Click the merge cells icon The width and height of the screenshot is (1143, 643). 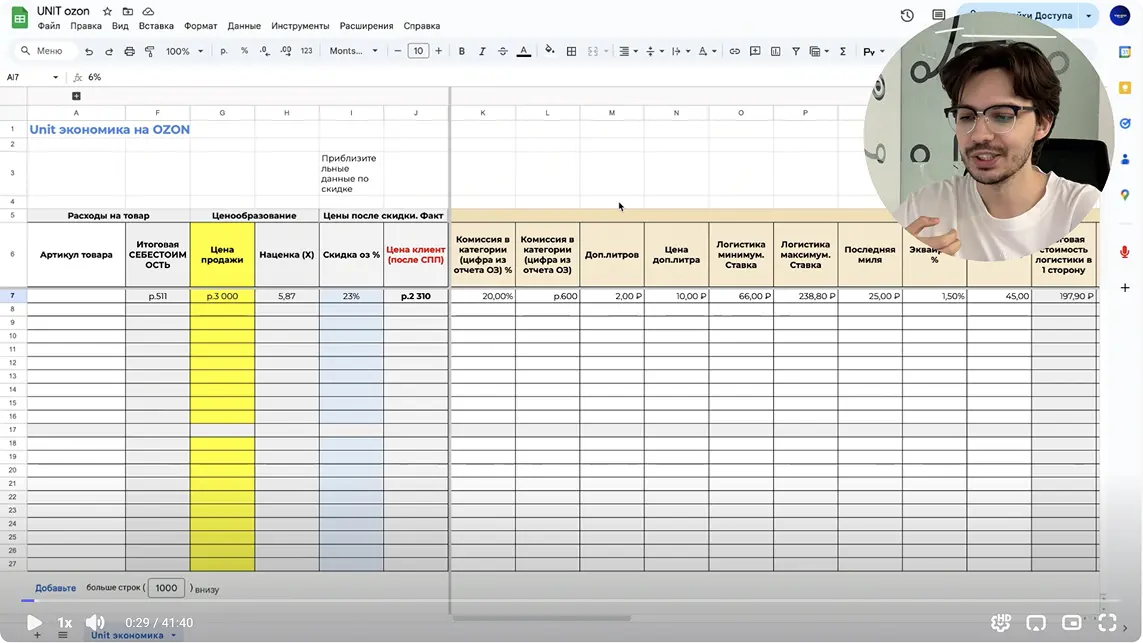[593, 51]
